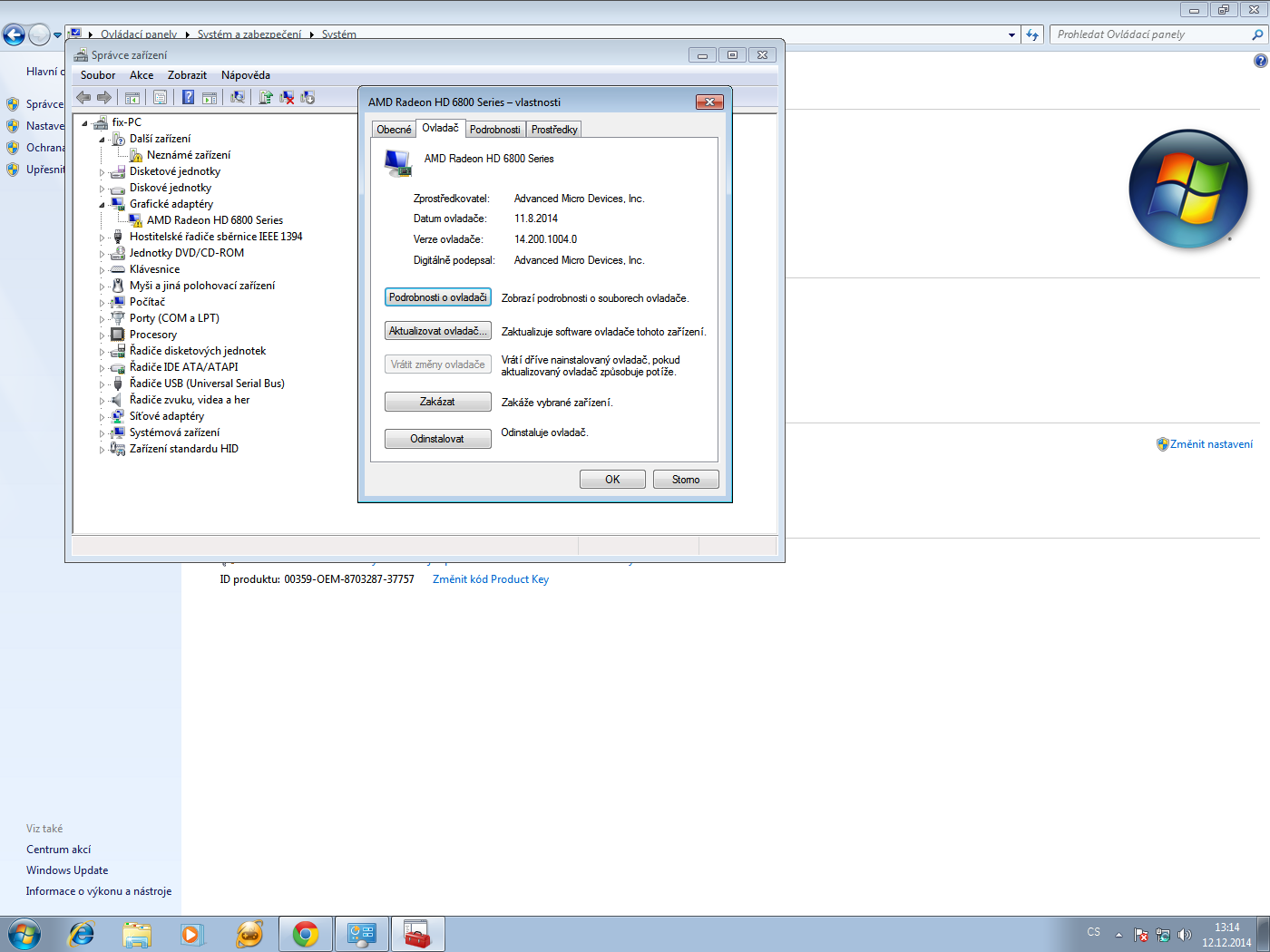Viewport: 1270px width, 952px height.
Task: Switch to Google Chrome on the taskbar
Action: click(x=306, y=934)
